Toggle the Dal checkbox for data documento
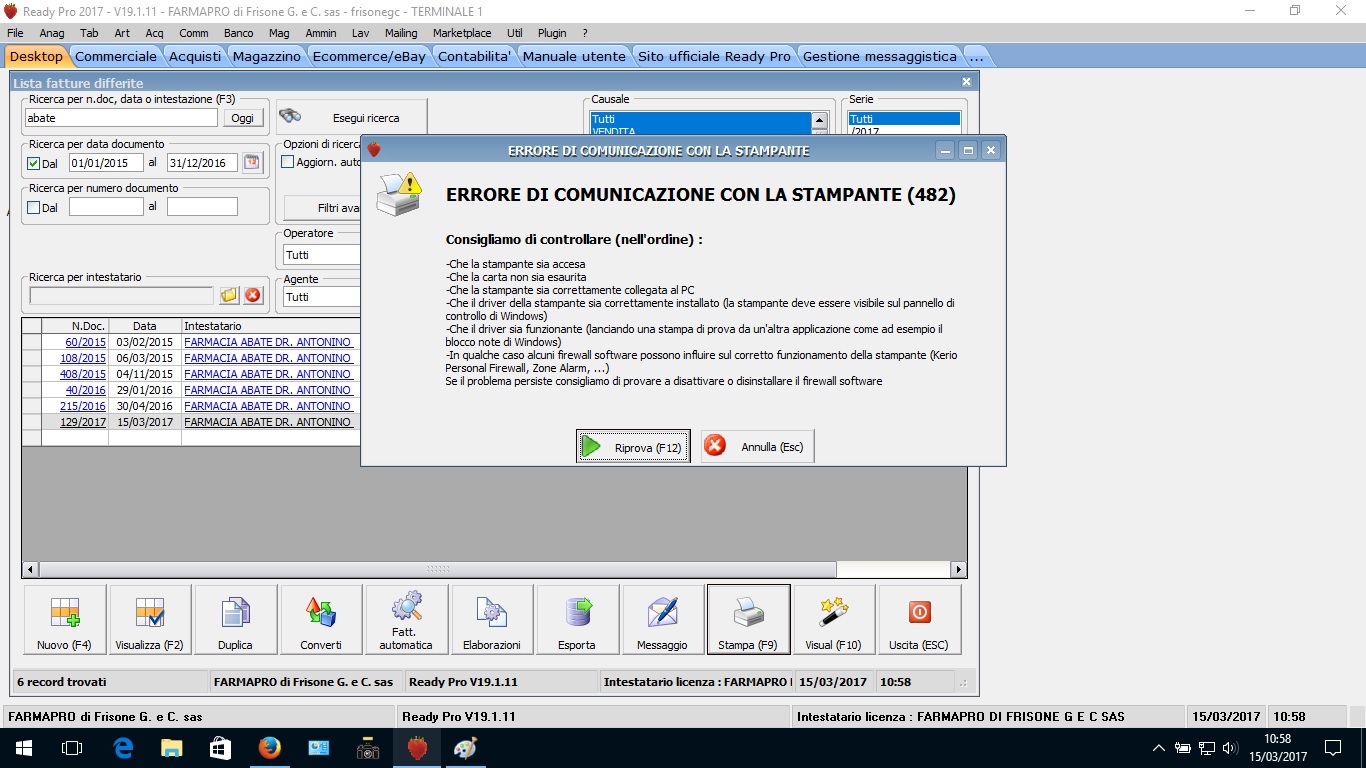This screenshot has width=1366, height=768. coord(34,164)
